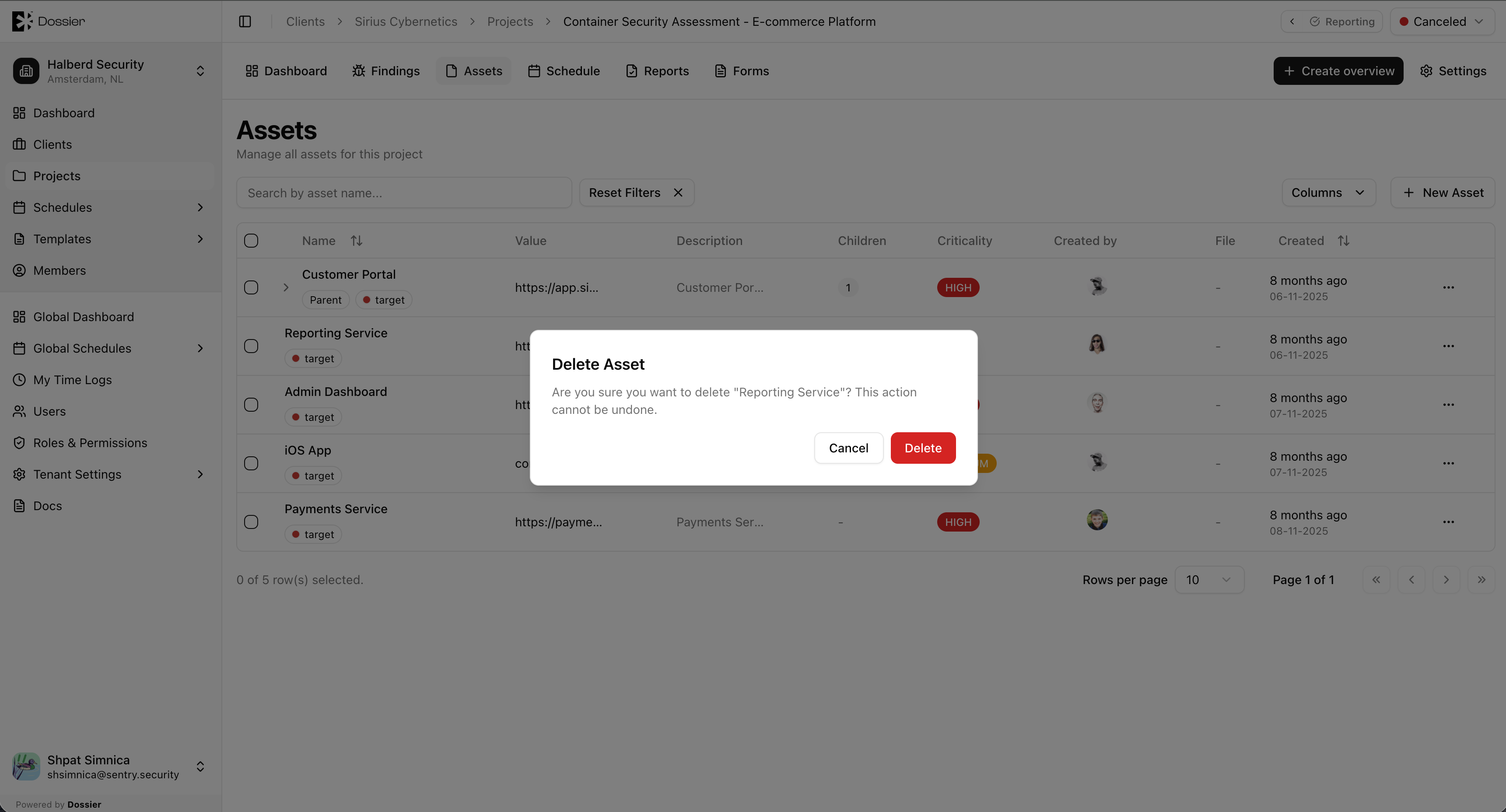
Task: Open Global Dashboard grid icon
Action: coord(19,317)
